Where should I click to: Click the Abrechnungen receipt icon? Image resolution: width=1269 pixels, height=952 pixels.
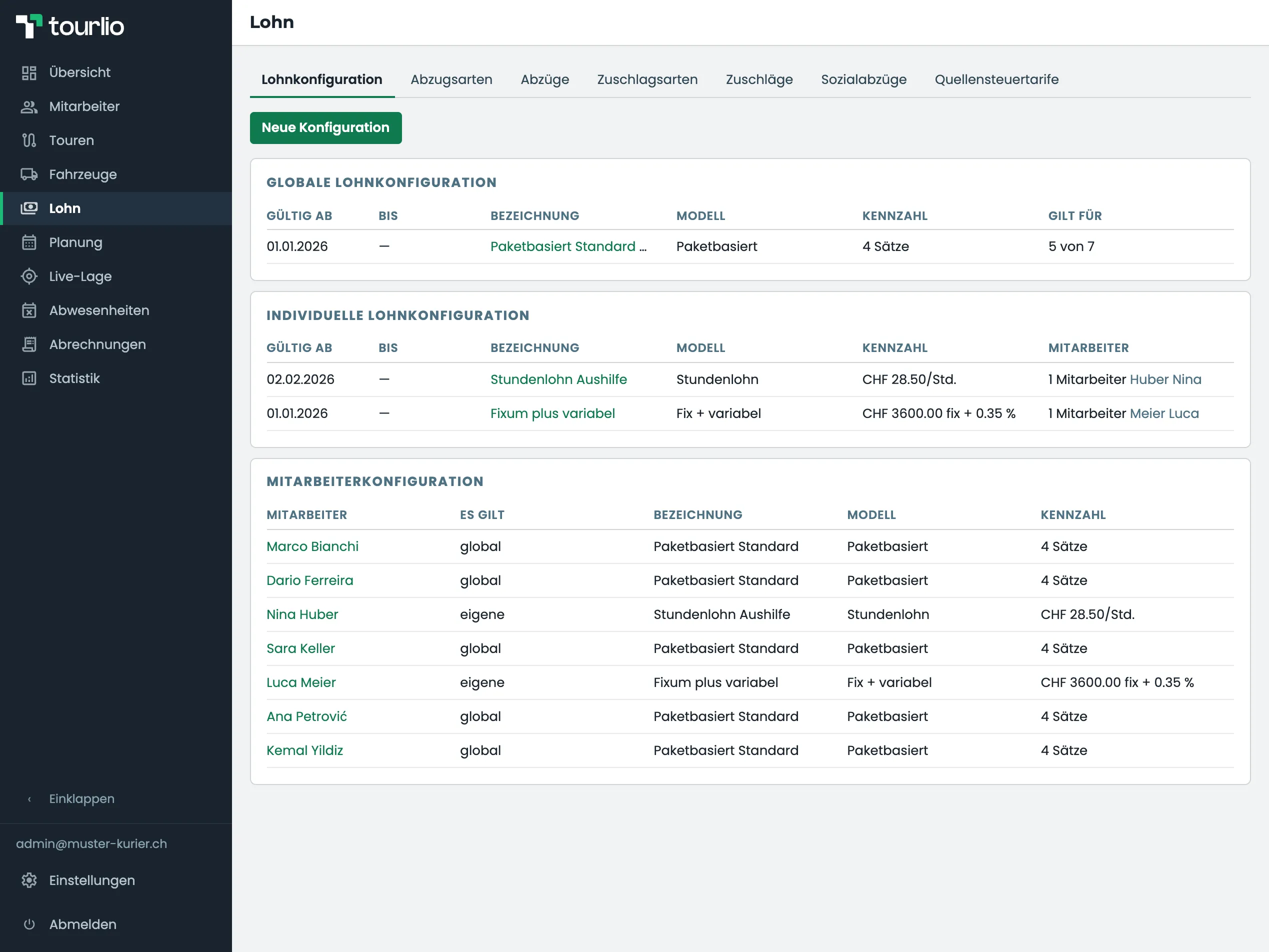point(29,344)
